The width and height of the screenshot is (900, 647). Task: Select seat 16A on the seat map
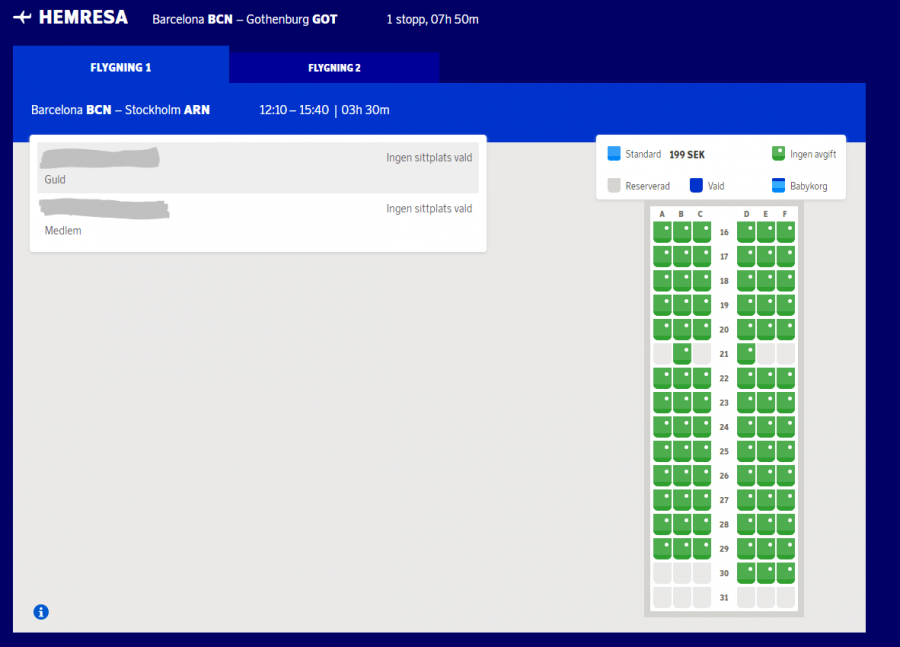pyautogui.click(x=662, y=232)
